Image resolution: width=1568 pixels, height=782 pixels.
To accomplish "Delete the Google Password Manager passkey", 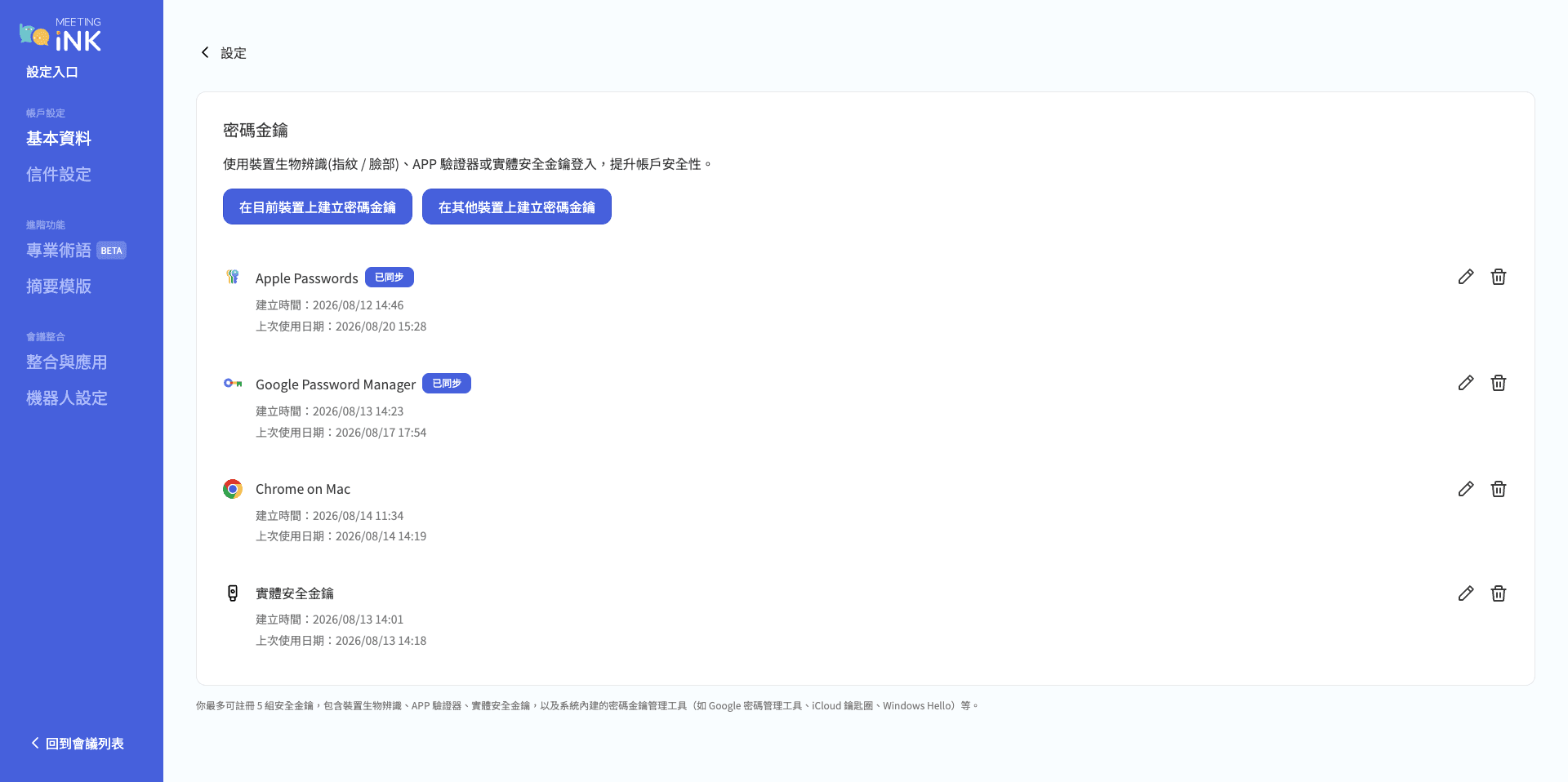I will pyautogui.click(x=1499, y=383).
